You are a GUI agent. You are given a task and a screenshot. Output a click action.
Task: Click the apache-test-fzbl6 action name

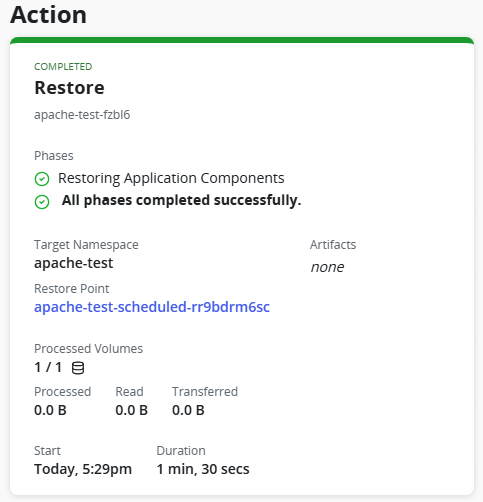point(82,115)
